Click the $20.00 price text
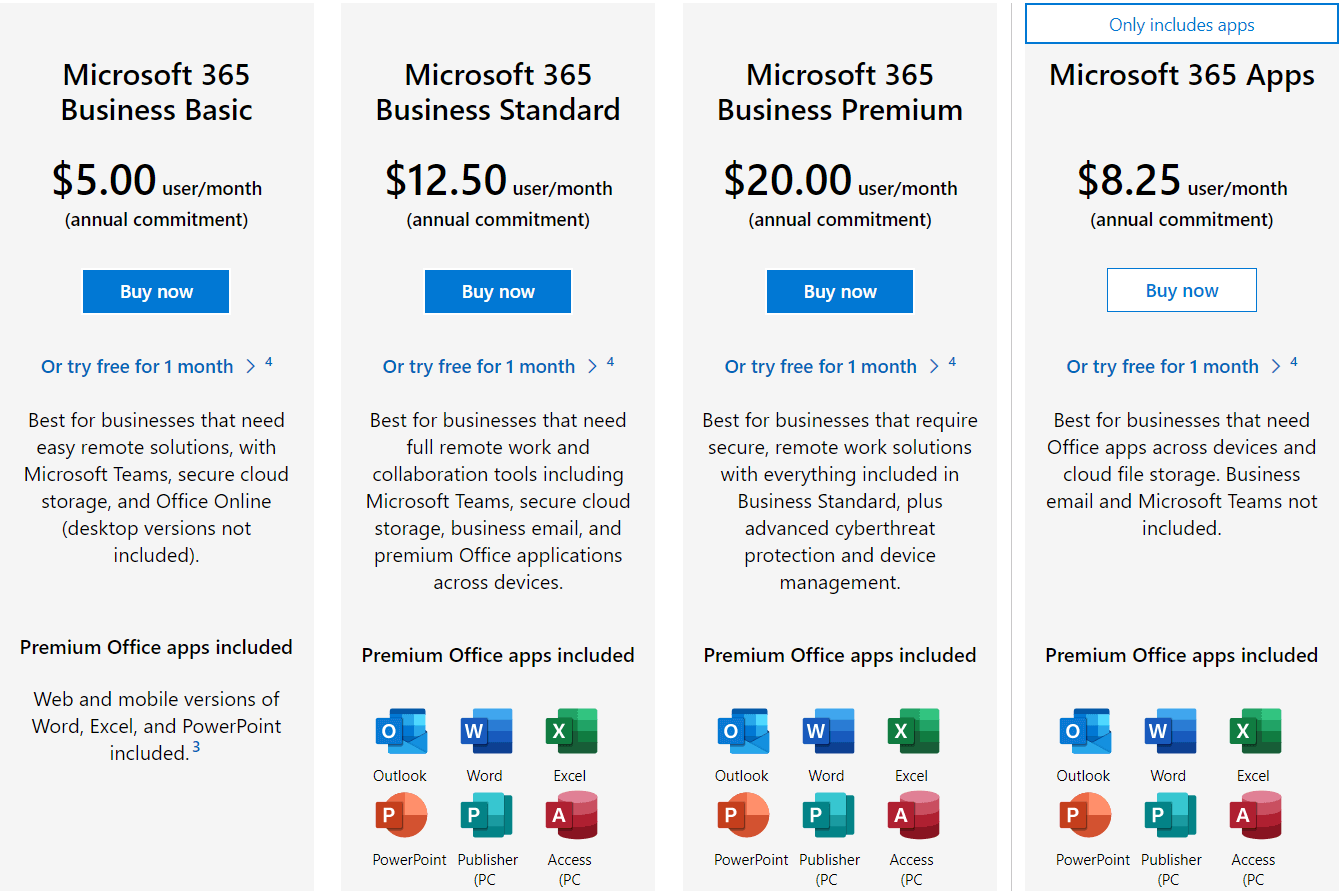 point(788,180)
